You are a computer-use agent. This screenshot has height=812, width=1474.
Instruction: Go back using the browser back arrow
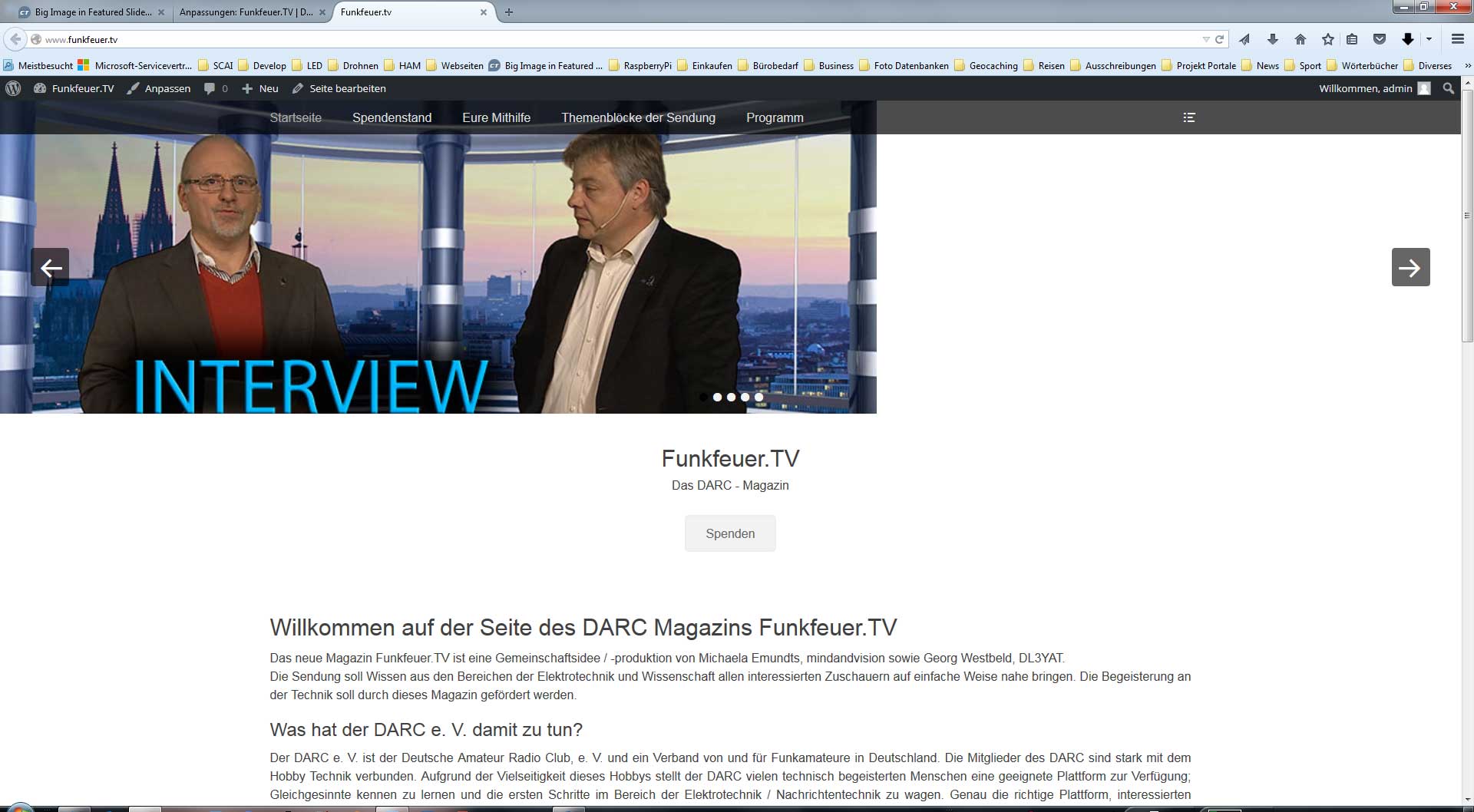pos(15,39)
